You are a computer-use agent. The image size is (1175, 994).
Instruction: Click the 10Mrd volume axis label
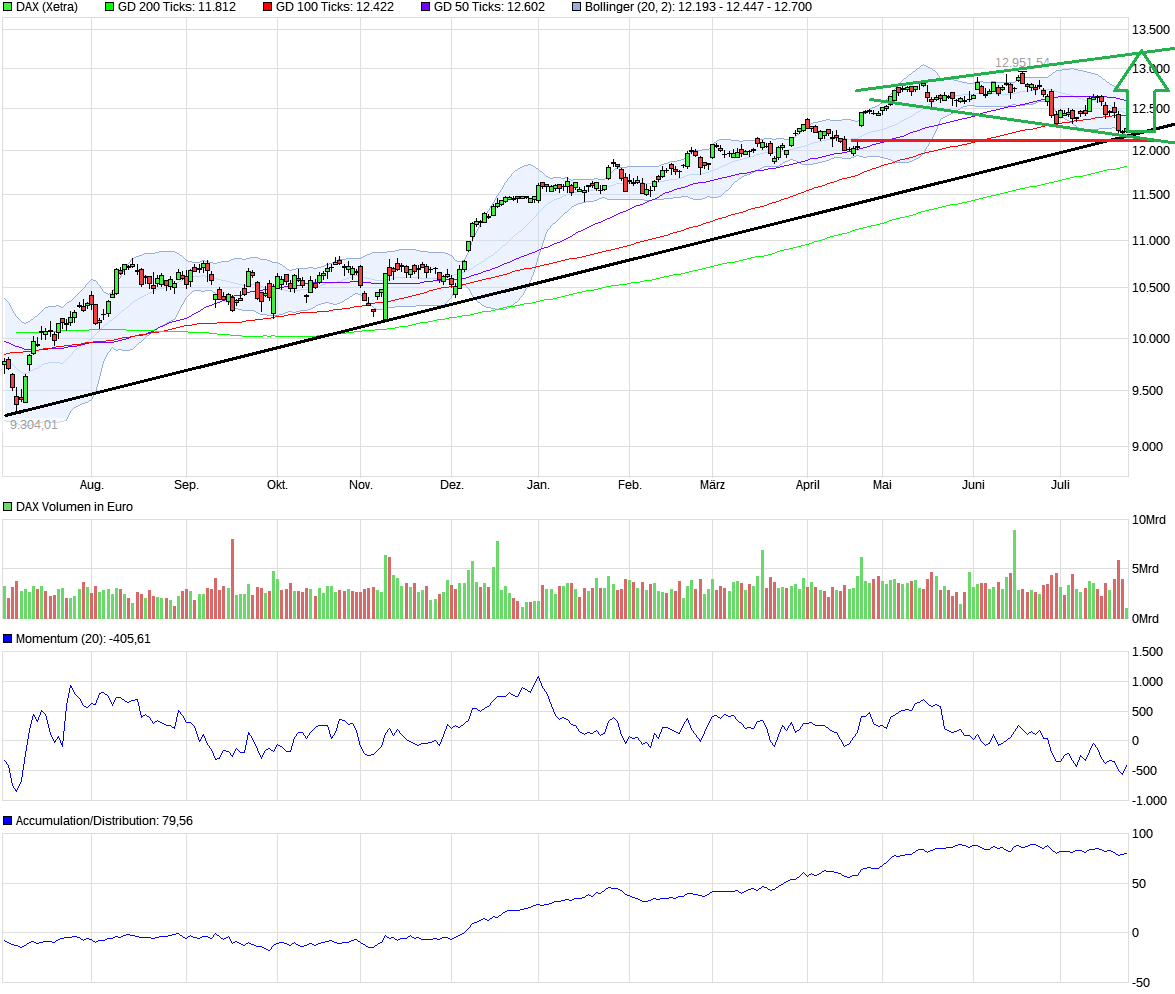[1149, 520]
